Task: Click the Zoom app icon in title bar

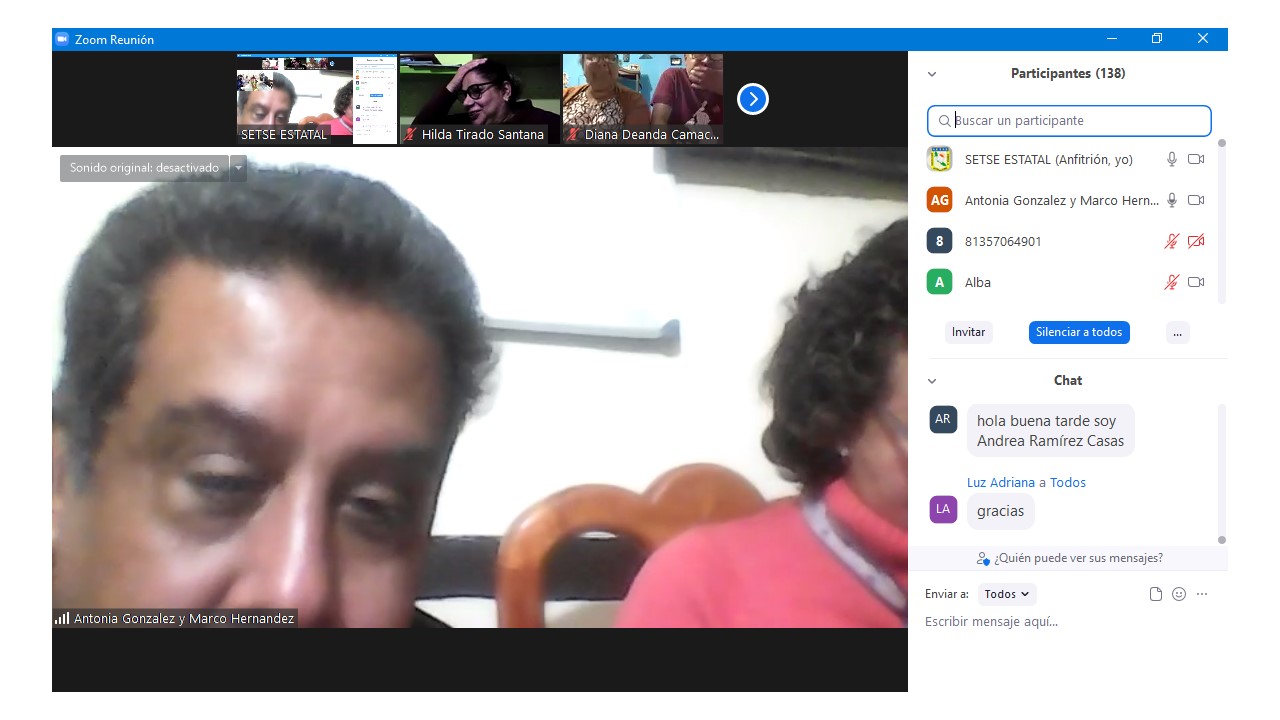Action: point(62,39)
